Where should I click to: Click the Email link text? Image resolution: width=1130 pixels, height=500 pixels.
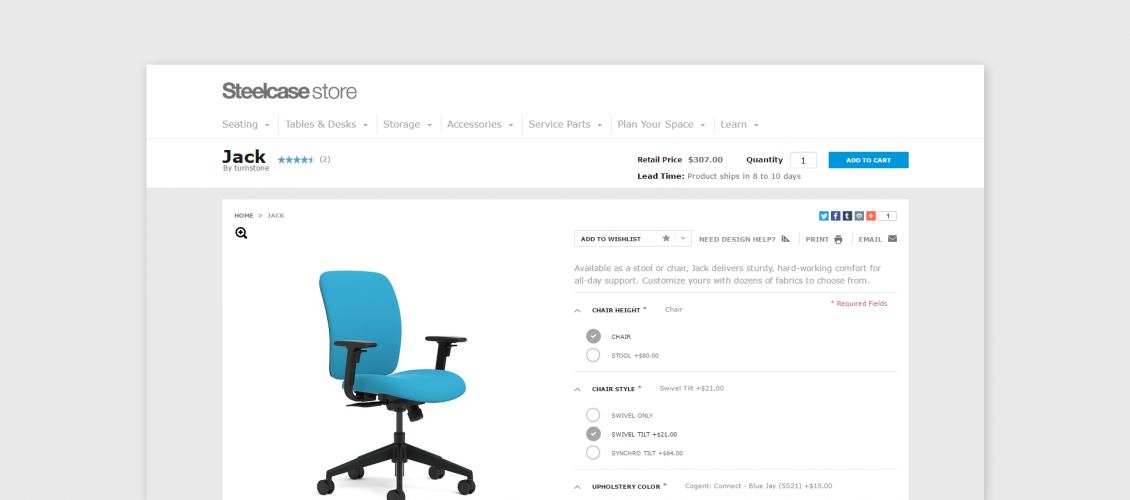click(871, 239)
